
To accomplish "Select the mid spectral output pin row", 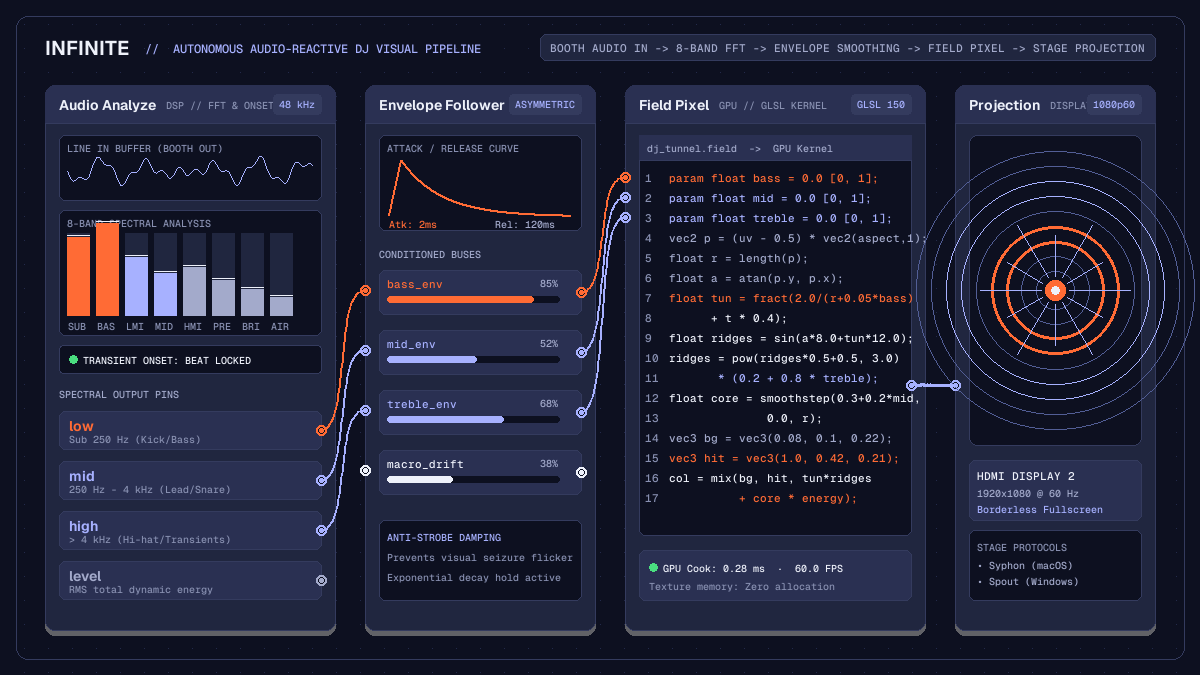I will (x=190, y=480).
